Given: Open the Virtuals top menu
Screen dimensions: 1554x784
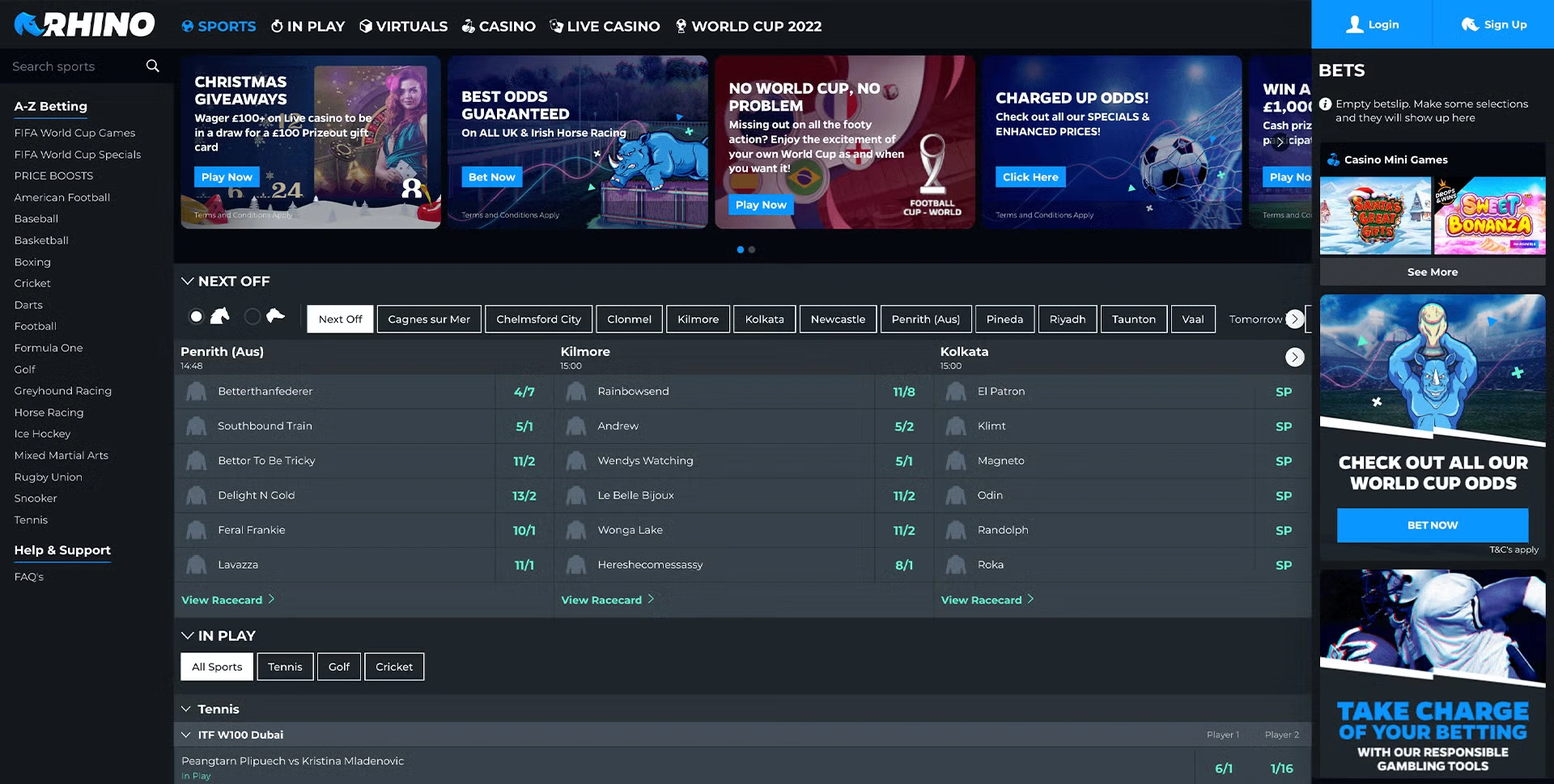Looking at the screenshot, I should (x=403, y=27).
